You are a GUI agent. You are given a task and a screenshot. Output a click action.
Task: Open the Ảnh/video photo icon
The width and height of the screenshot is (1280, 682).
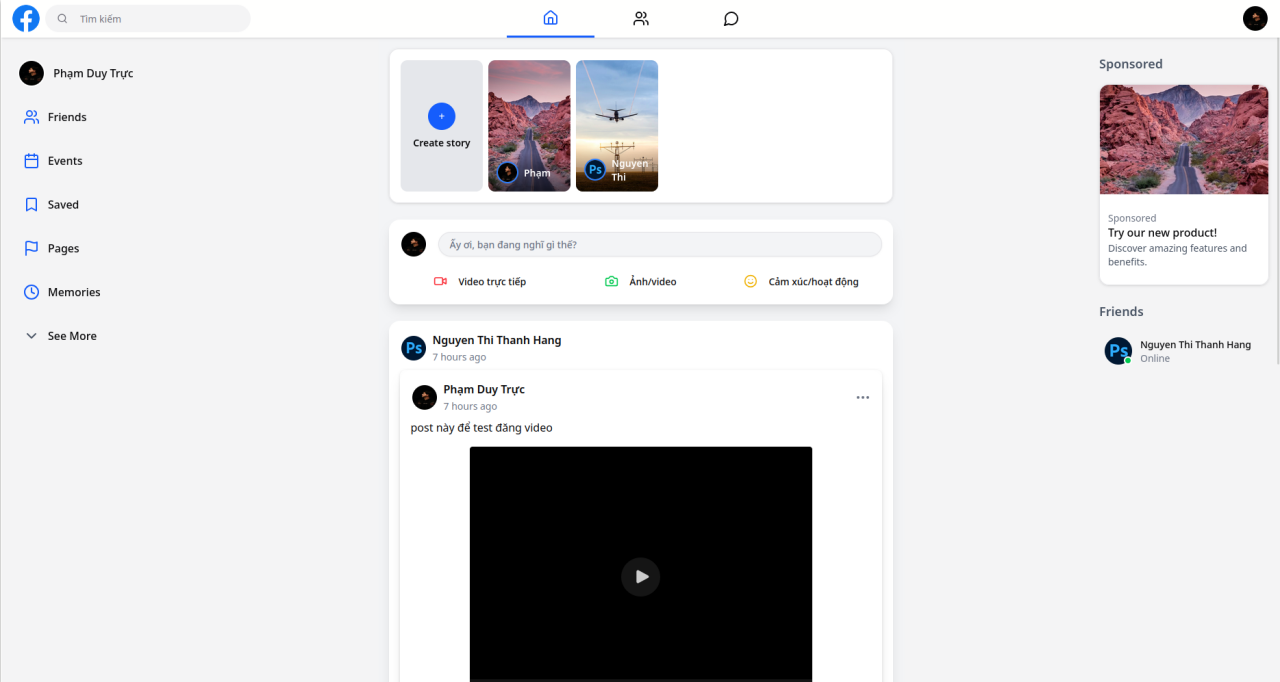[611, 281]
